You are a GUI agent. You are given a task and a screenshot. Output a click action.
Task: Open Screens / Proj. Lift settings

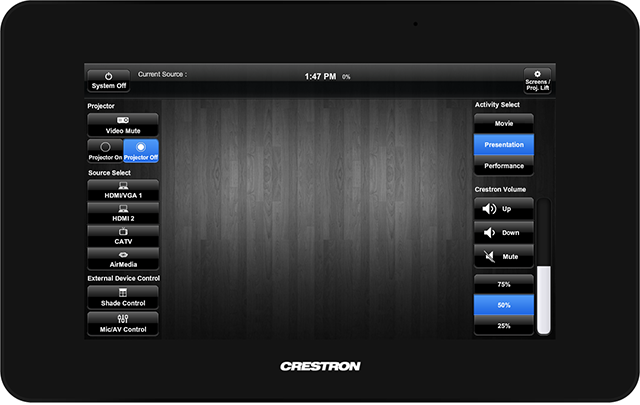pyautogui.click(x=537, y=81)
